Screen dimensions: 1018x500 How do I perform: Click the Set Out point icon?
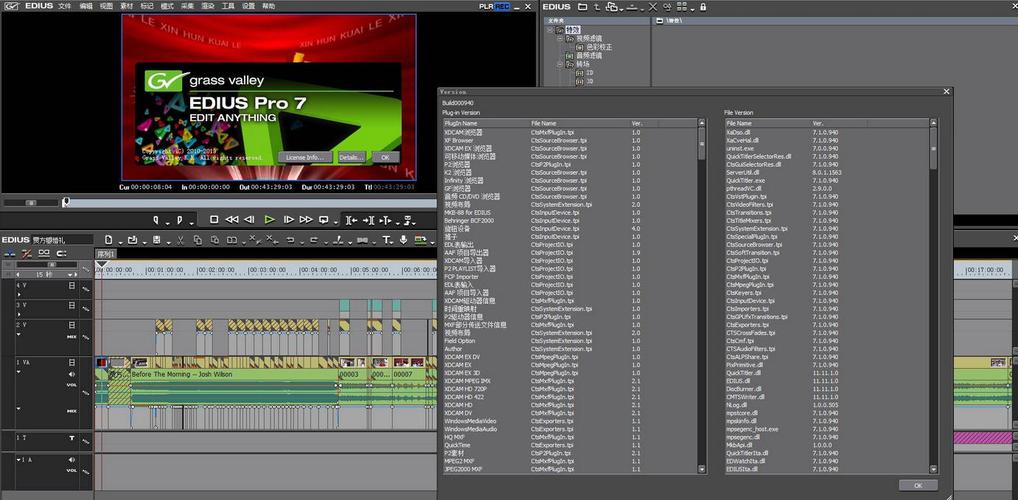[179, 219]
